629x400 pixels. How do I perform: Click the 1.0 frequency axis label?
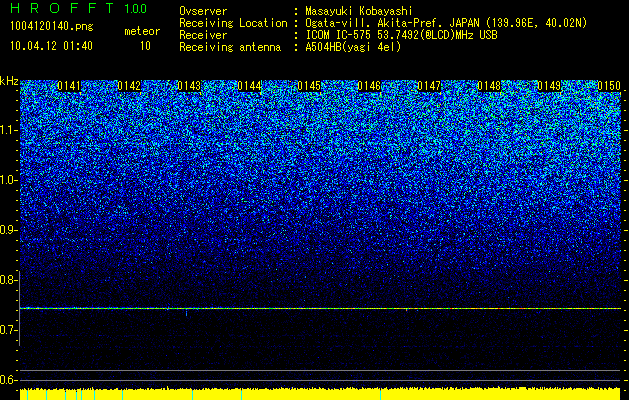point(8,180)
